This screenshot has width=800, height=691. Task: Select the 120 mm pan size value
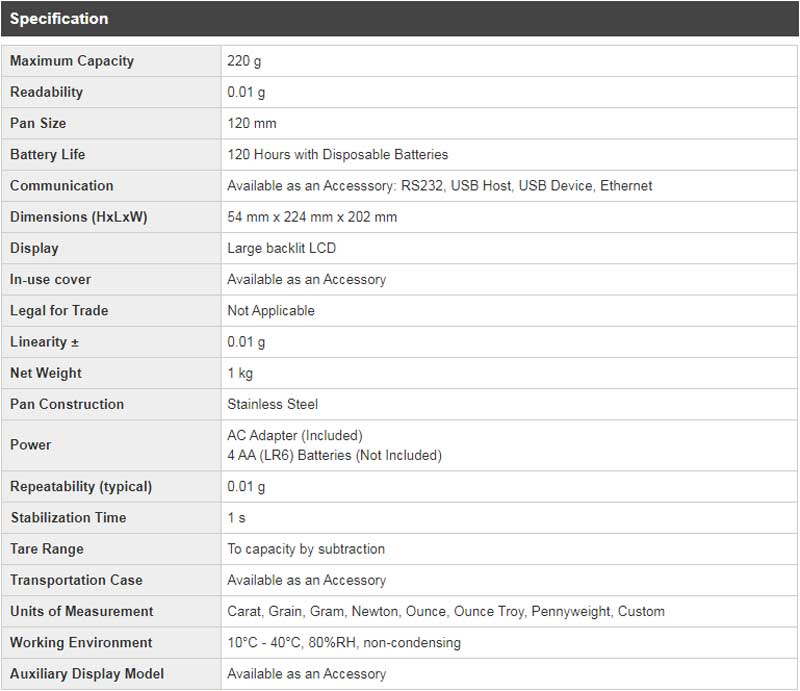(252, 123)
